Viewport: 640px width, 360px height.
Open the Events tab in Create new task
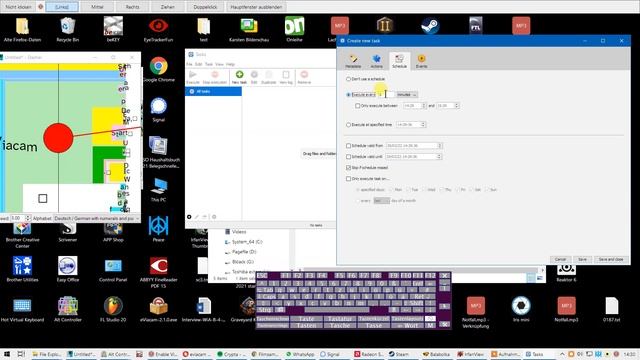(422, 61)
